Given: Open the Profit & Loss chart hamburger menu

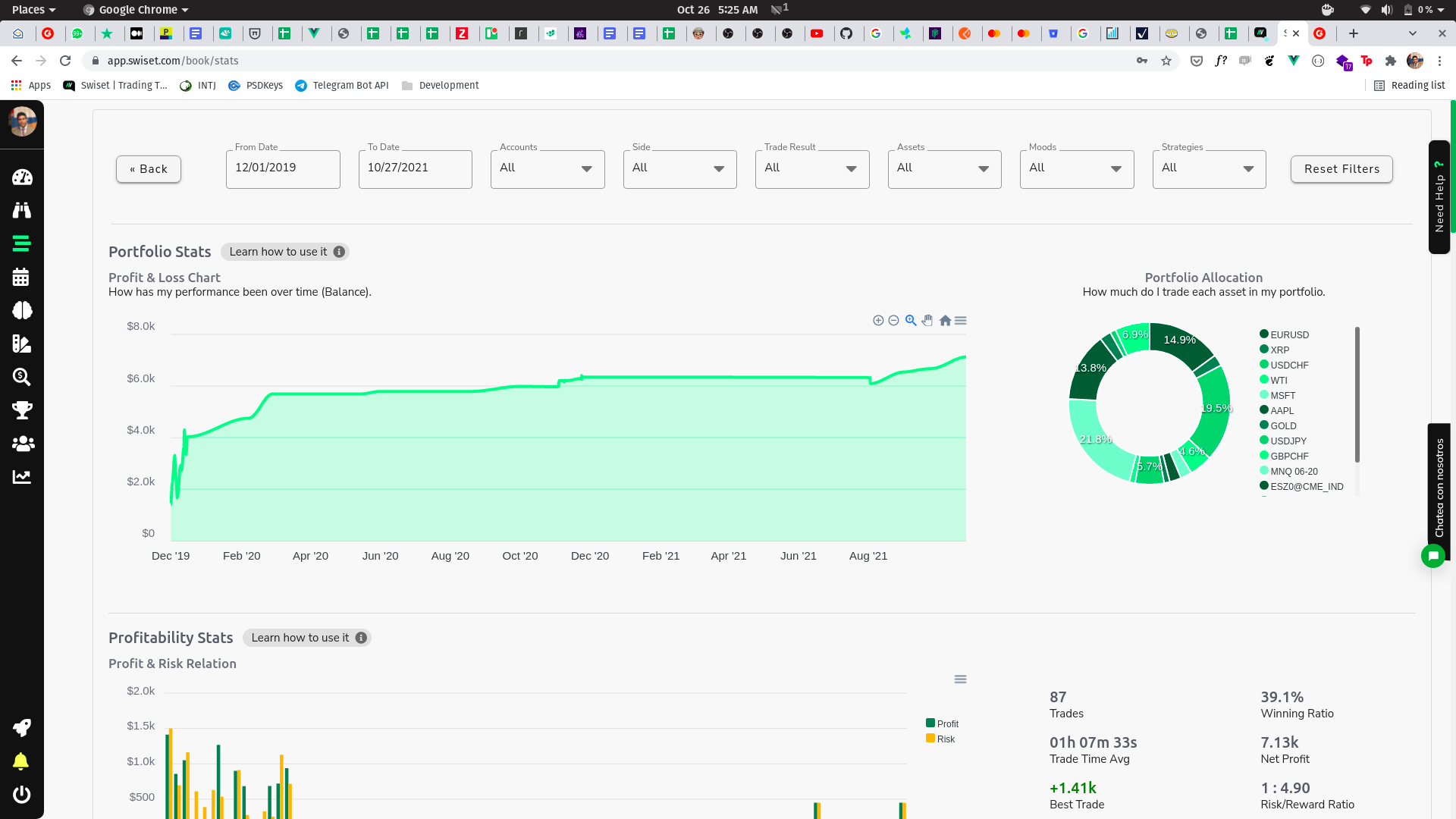Looking at the screenshot, I should [961, 321].
